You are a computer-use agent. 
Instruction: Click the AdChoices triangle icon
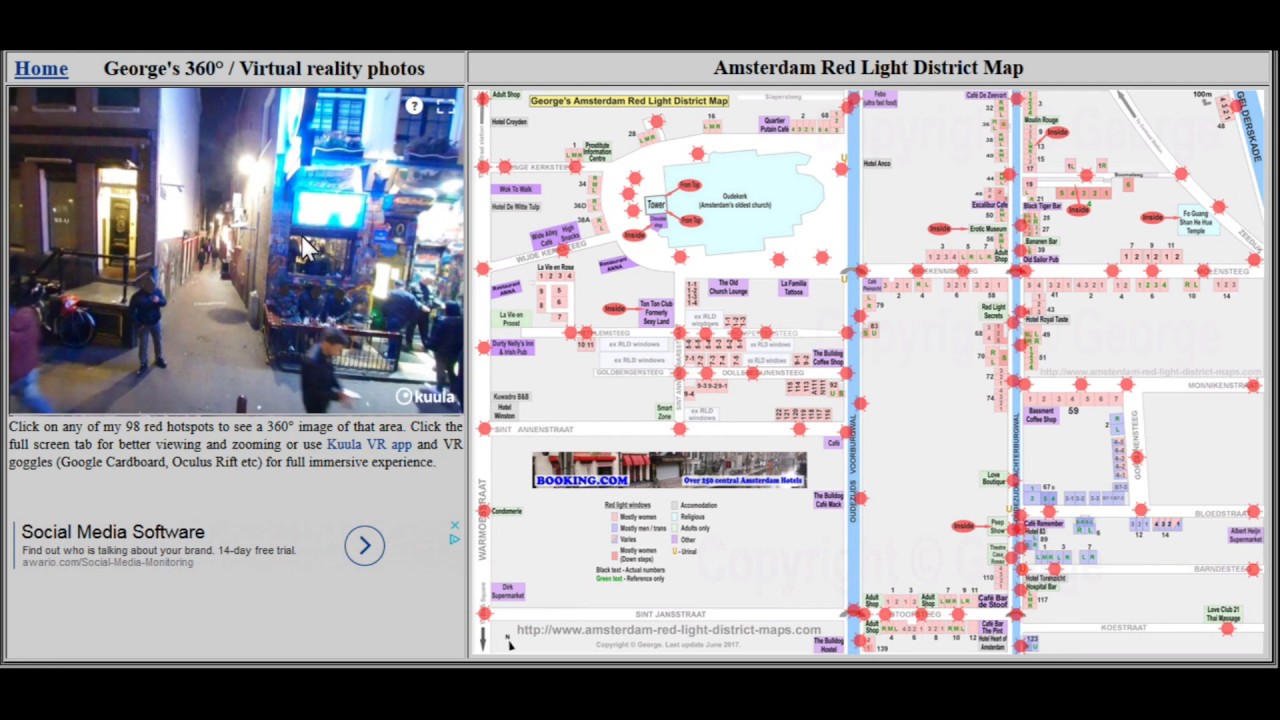tap(455, 539)
